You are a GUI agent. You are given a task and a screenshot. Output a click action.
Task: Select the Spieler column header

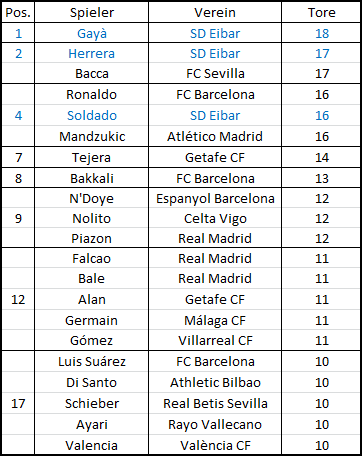[x=92, y=12]
